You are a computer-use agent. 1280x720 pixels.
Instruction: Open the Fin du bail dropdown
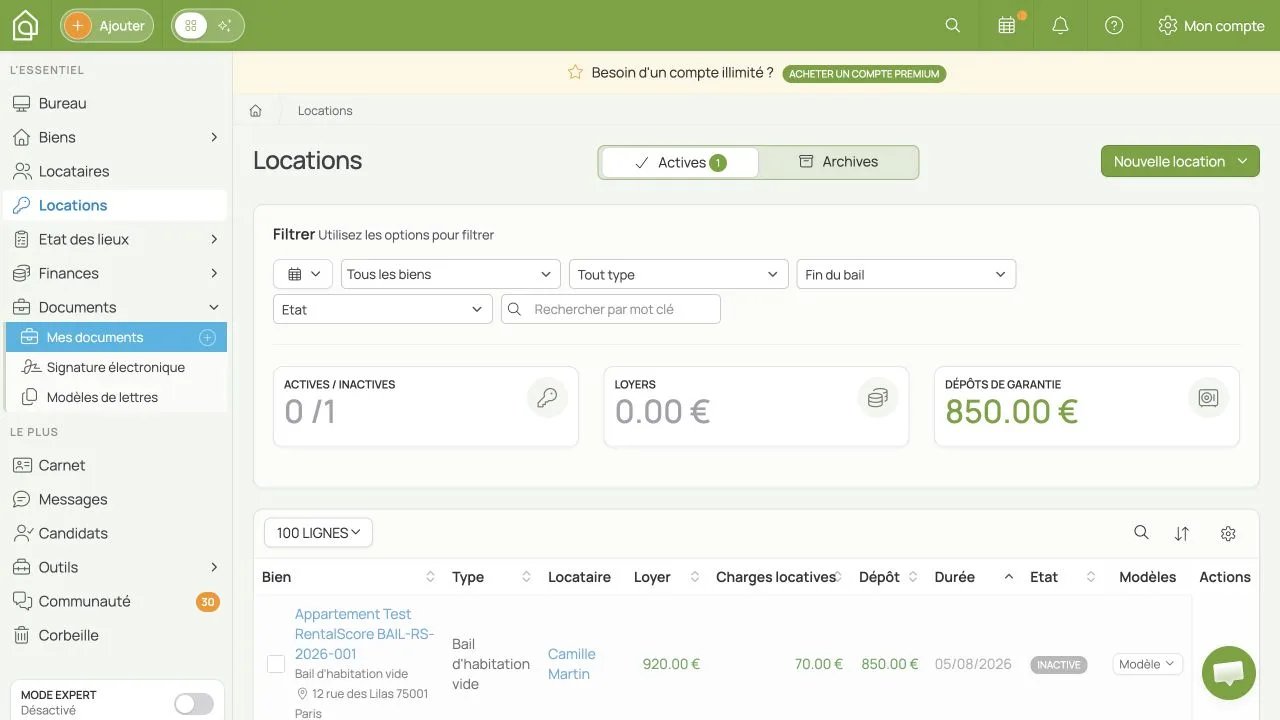pyautogui.click(x=906, y=275)
